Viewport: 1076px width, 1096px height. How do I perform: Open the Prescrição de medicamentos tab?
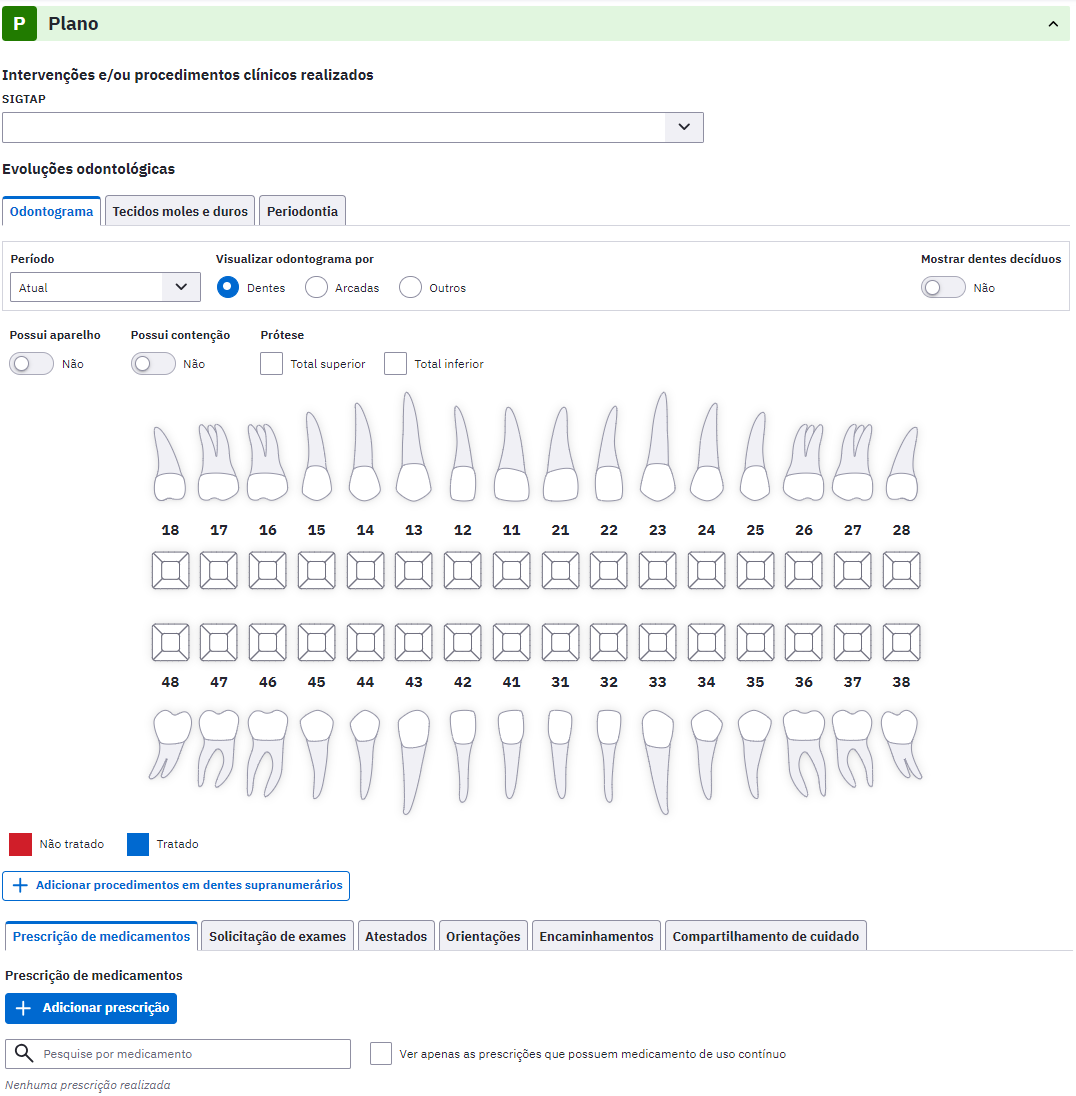click(101, 936)
